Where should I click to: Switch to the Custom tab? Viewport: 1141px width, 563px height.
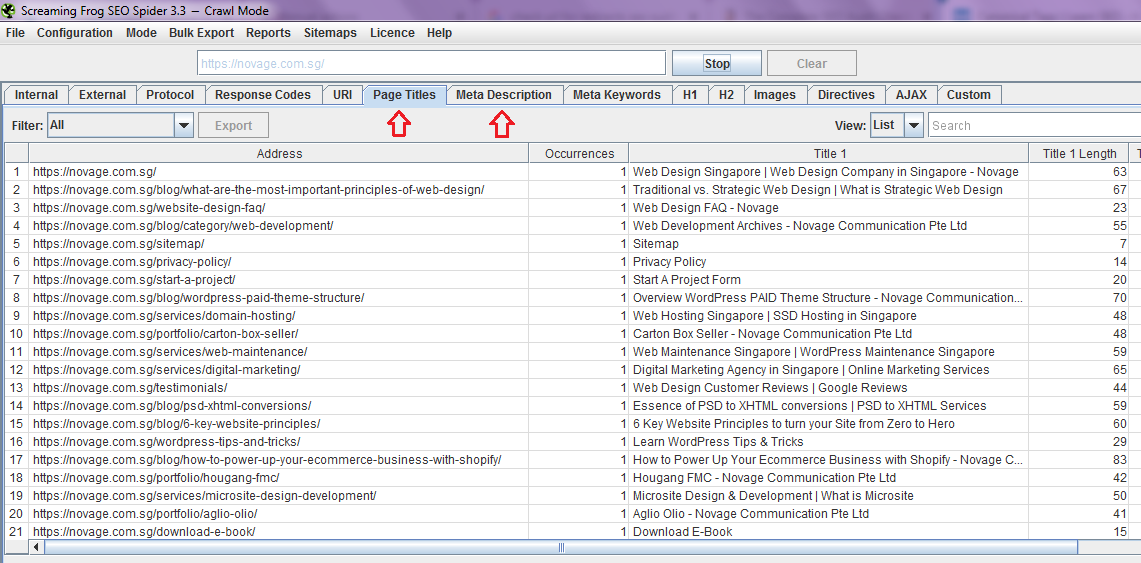[969, 95]
